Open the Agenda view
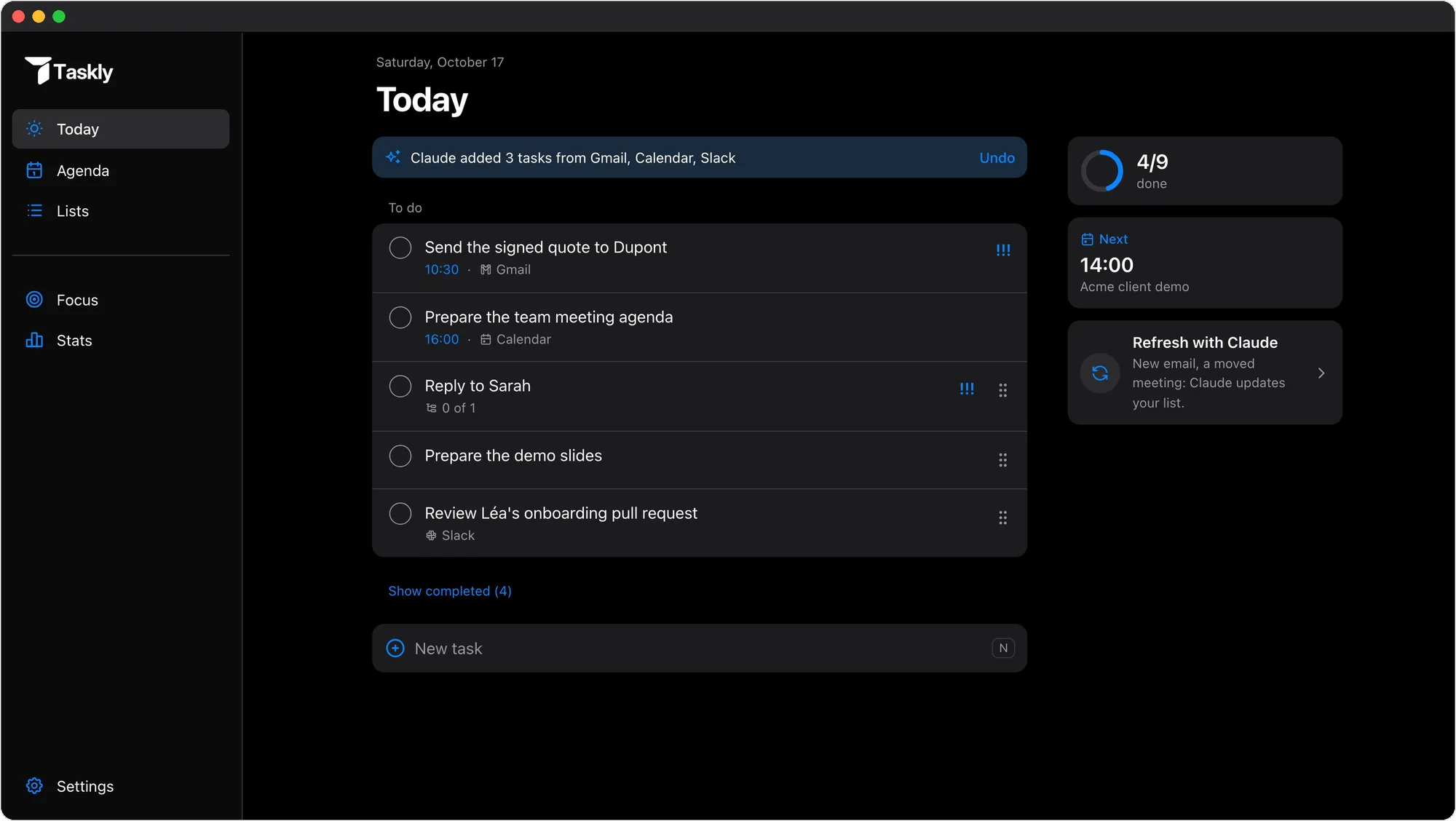Viewport: 1456px width, 821px height. point(121,170)
